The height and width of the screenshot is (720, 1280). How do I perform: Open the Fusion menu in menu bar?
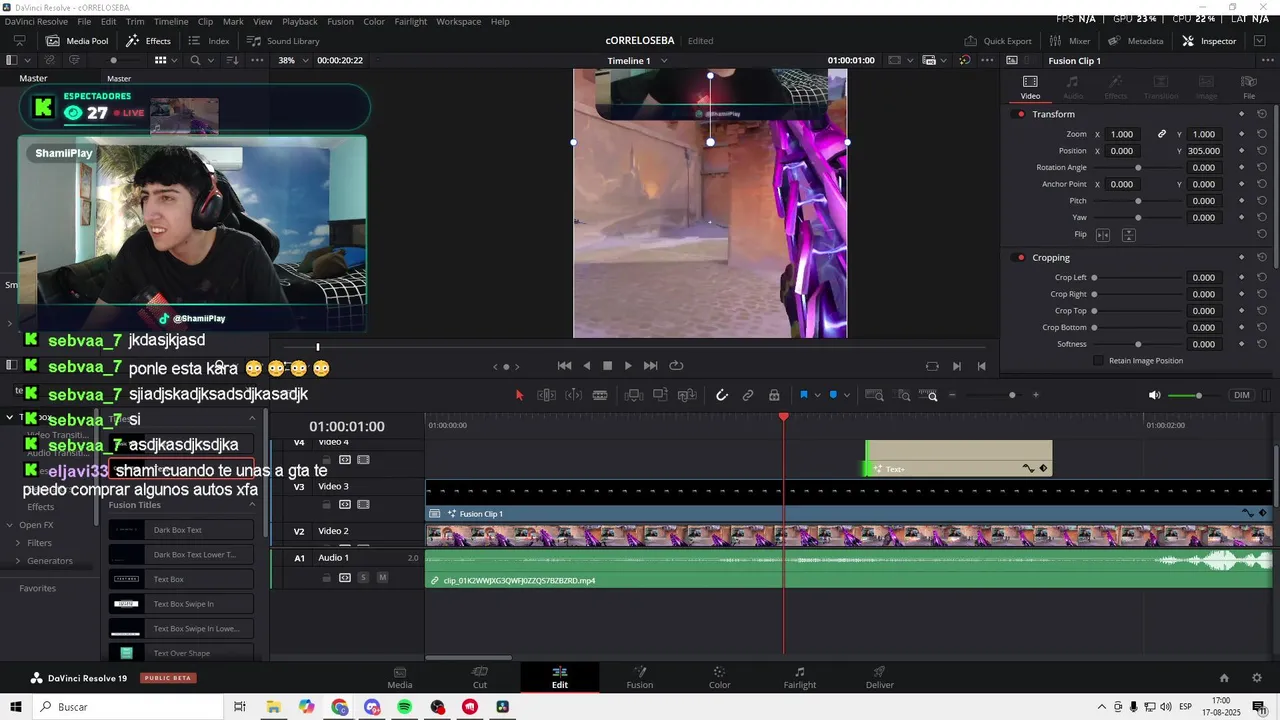pyautogui.click(x=340, y=21)
